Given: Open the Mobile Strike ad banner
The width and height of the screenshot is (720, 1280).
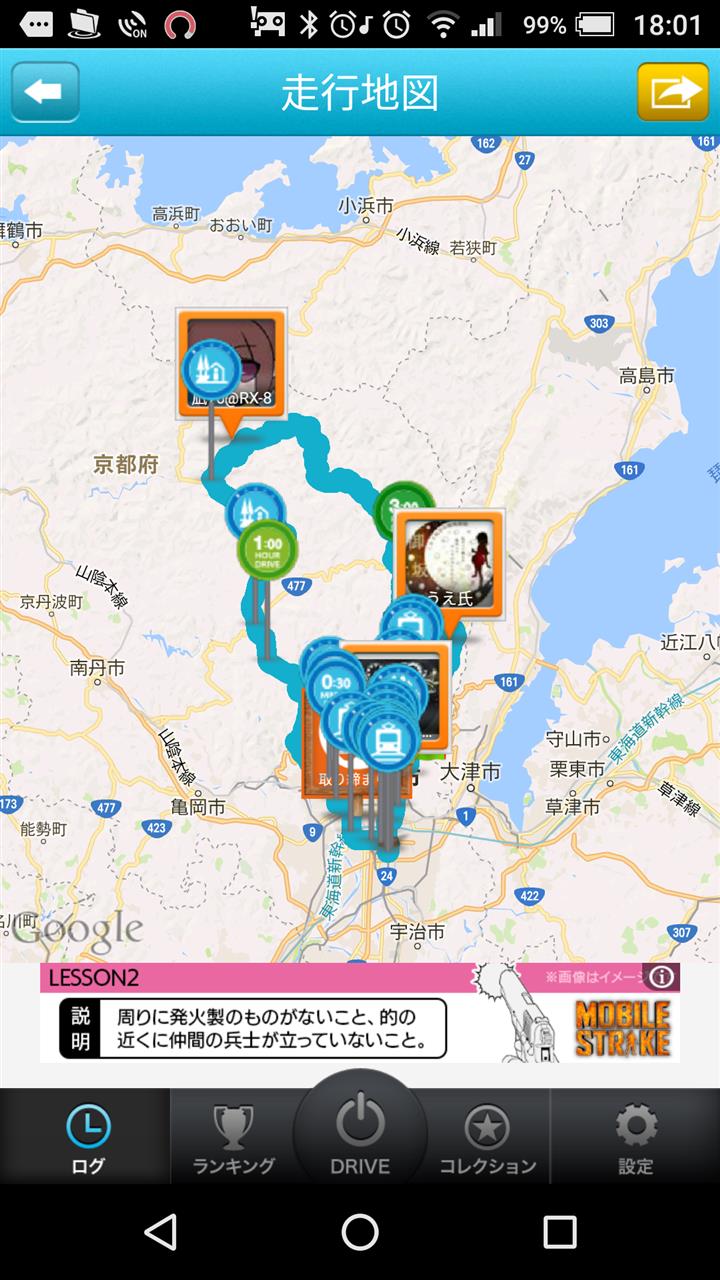Looking at the screenshot, I should pos(360,1012).
